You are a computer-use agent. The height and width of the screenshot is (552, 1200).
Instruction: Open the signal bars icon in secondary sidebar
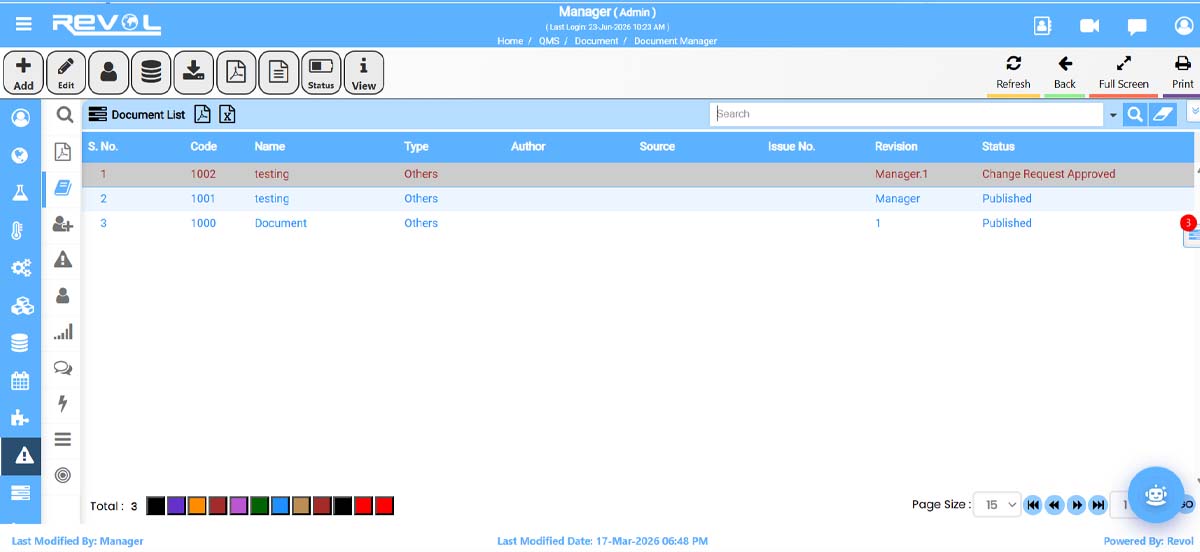(x=63, y=332)
